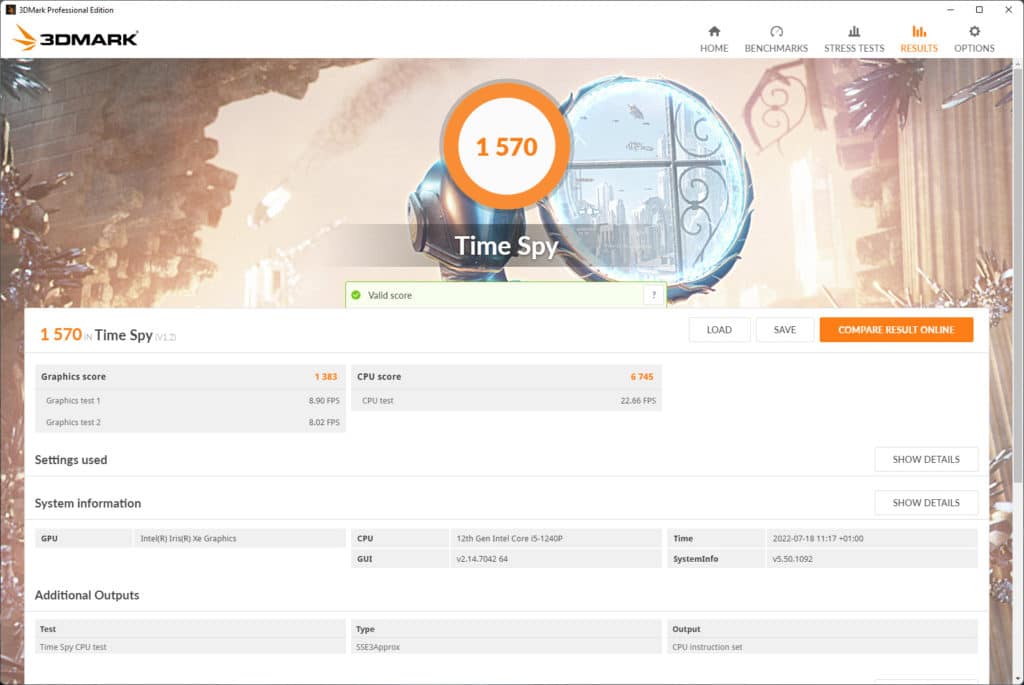Viewport: 1024px width, 685px height.
Task: Maximize the 3DMark window
Action: point(979,10)
